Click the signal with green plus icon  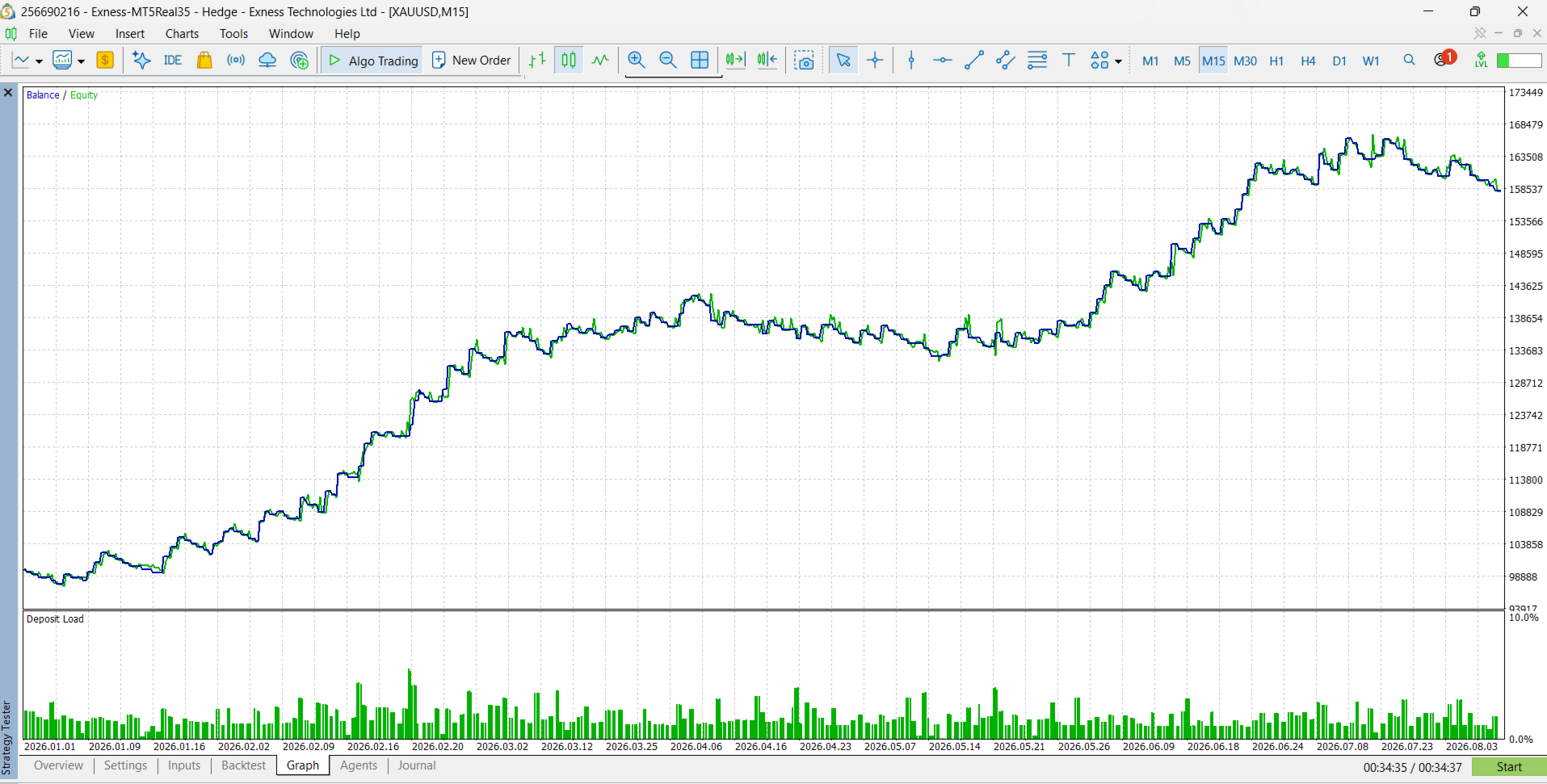point(300,60)
